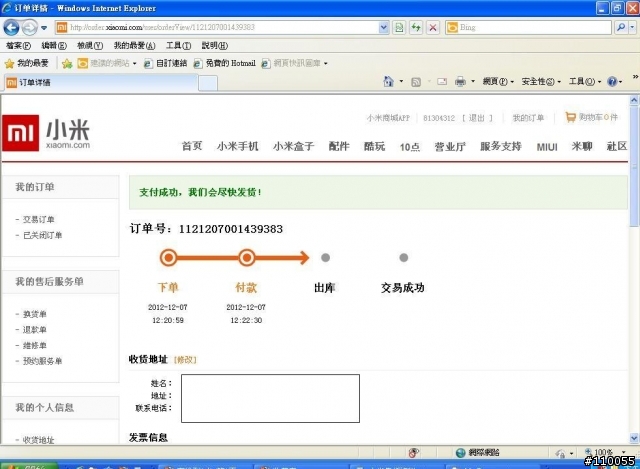Click the Stop loading X icon
640x469 pixels.
click(433, 27)
